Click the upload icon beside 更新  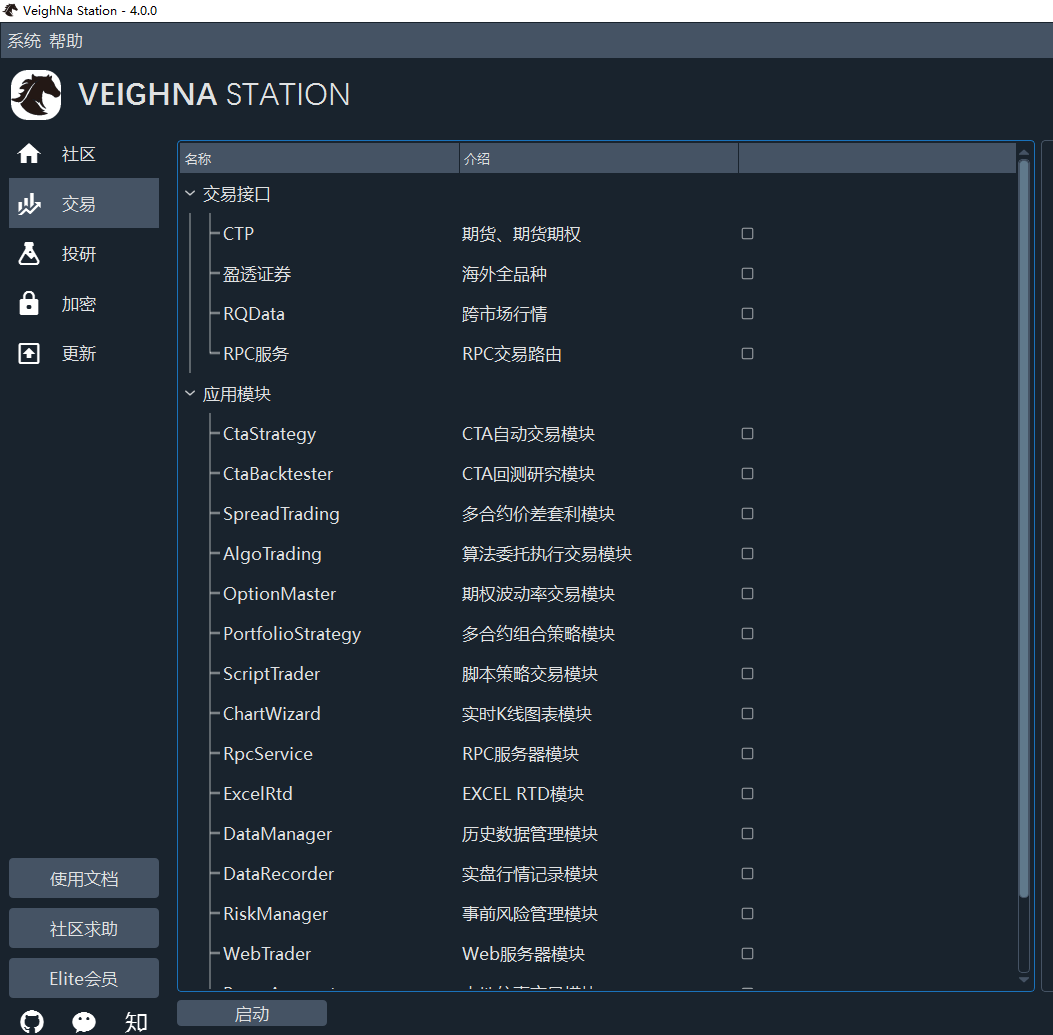pos(29,353)
